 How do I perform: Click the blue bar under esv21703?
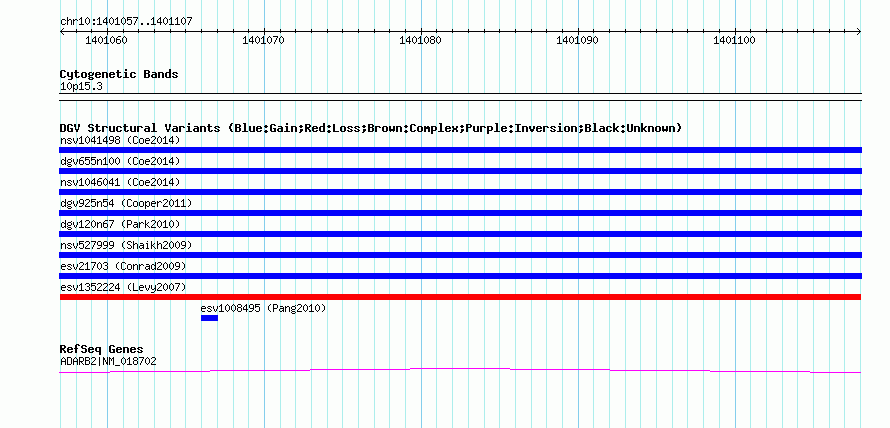tap(460, 276)
